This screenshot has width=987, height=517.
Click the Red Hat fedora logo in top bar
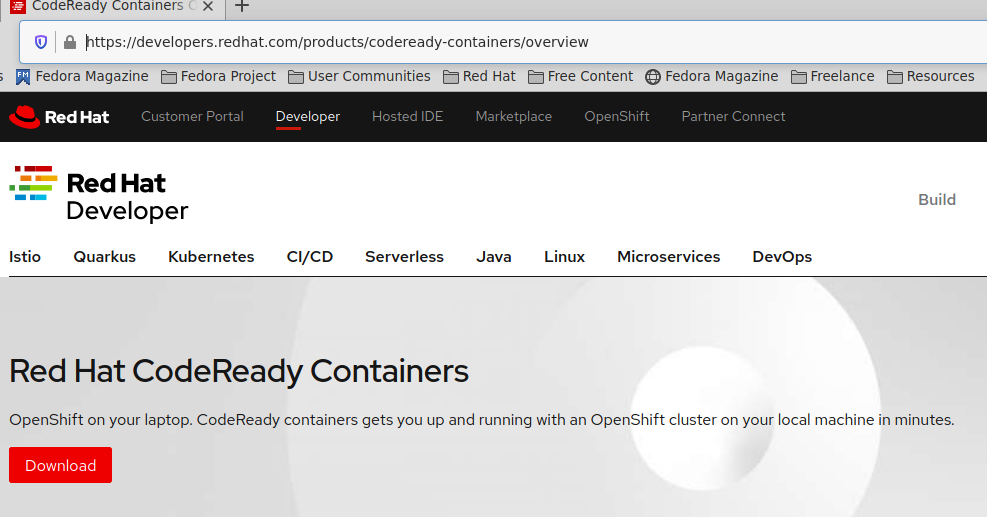[x=59, y=117]
